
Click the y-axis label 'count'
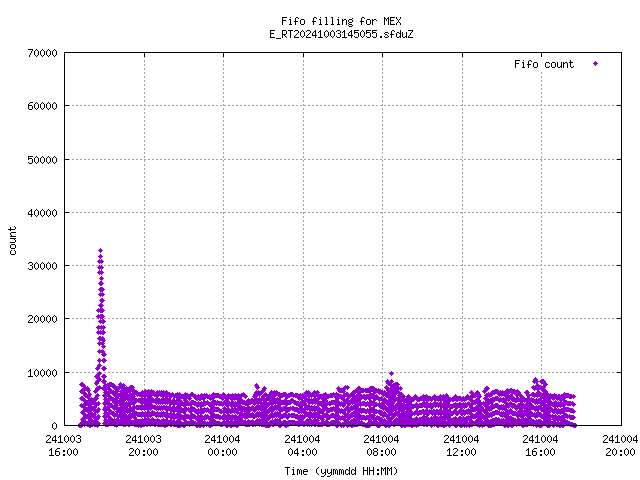13,241
